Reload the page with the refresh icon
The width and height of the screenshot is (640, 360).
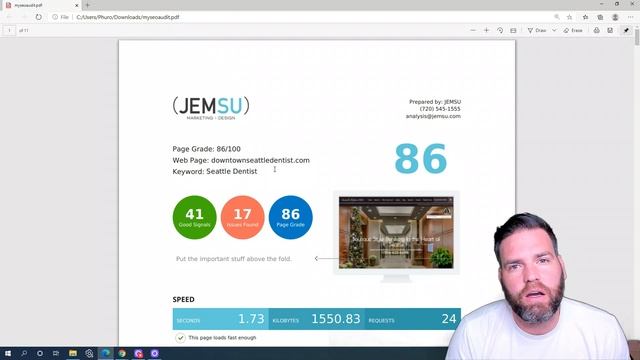pos(38,17)
